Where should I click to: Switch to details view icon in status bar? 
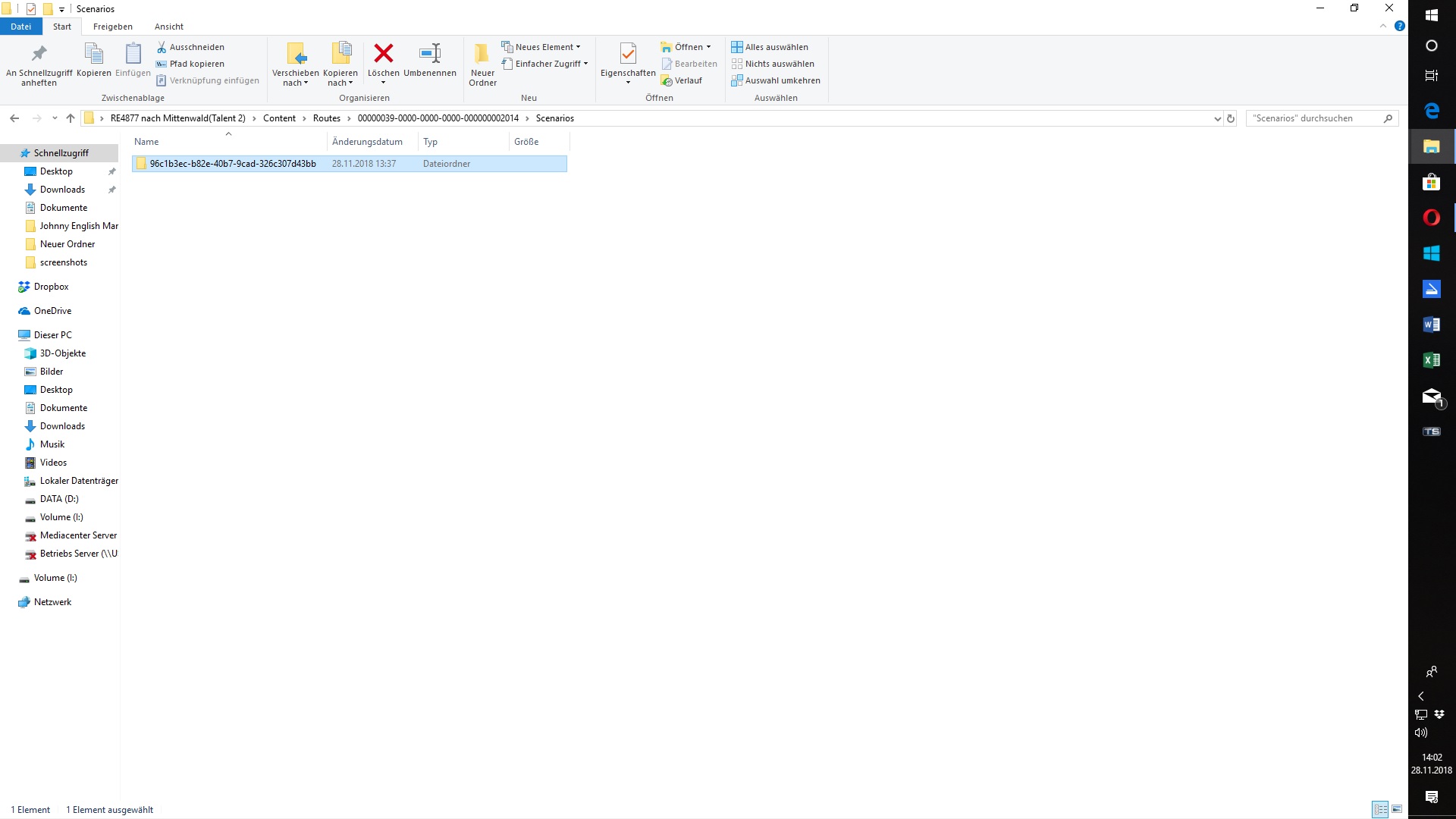click(1380, 809)
